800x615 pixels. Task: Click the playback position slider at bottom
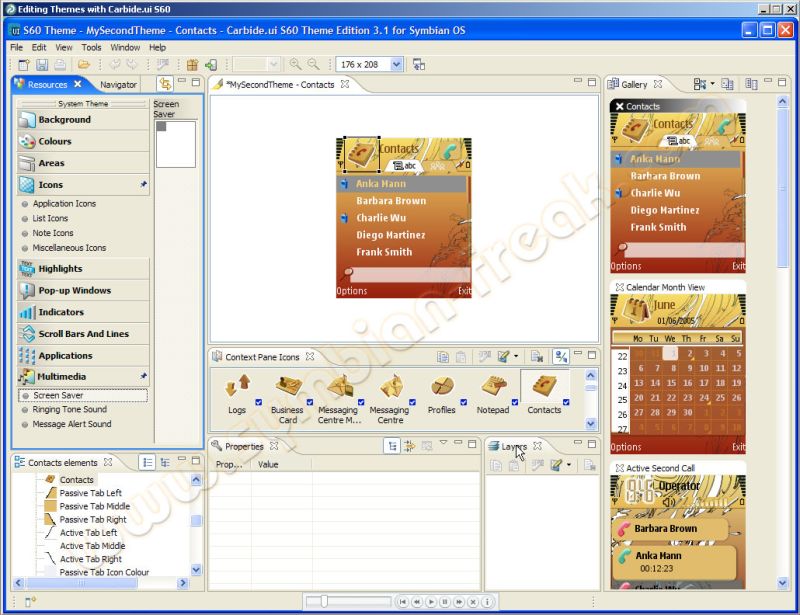[x=324, y=602]
